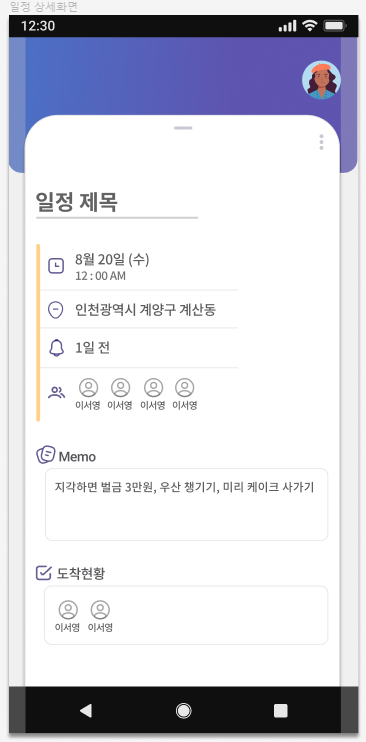Tap the Android back navigation button
This screenshot has width=366, height=742.
pos(86,710)
